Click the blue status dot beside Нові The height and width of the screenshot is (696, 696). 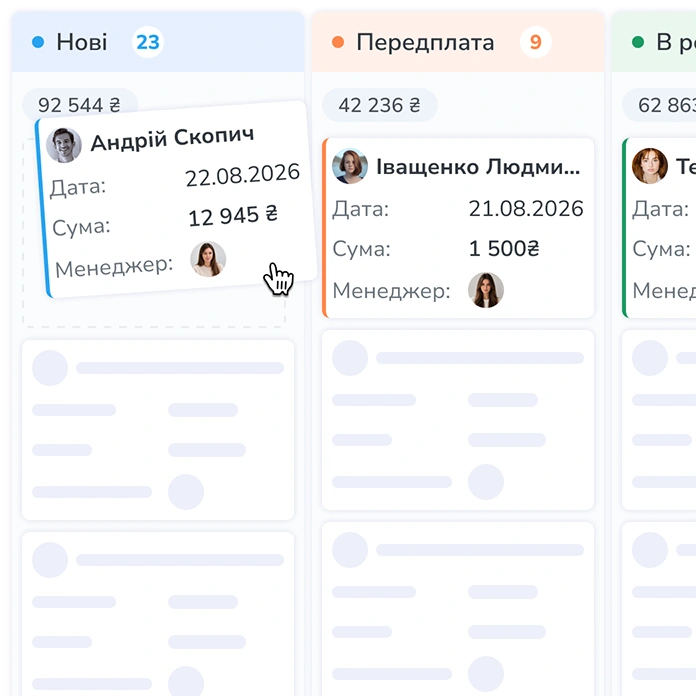point(38,42)
